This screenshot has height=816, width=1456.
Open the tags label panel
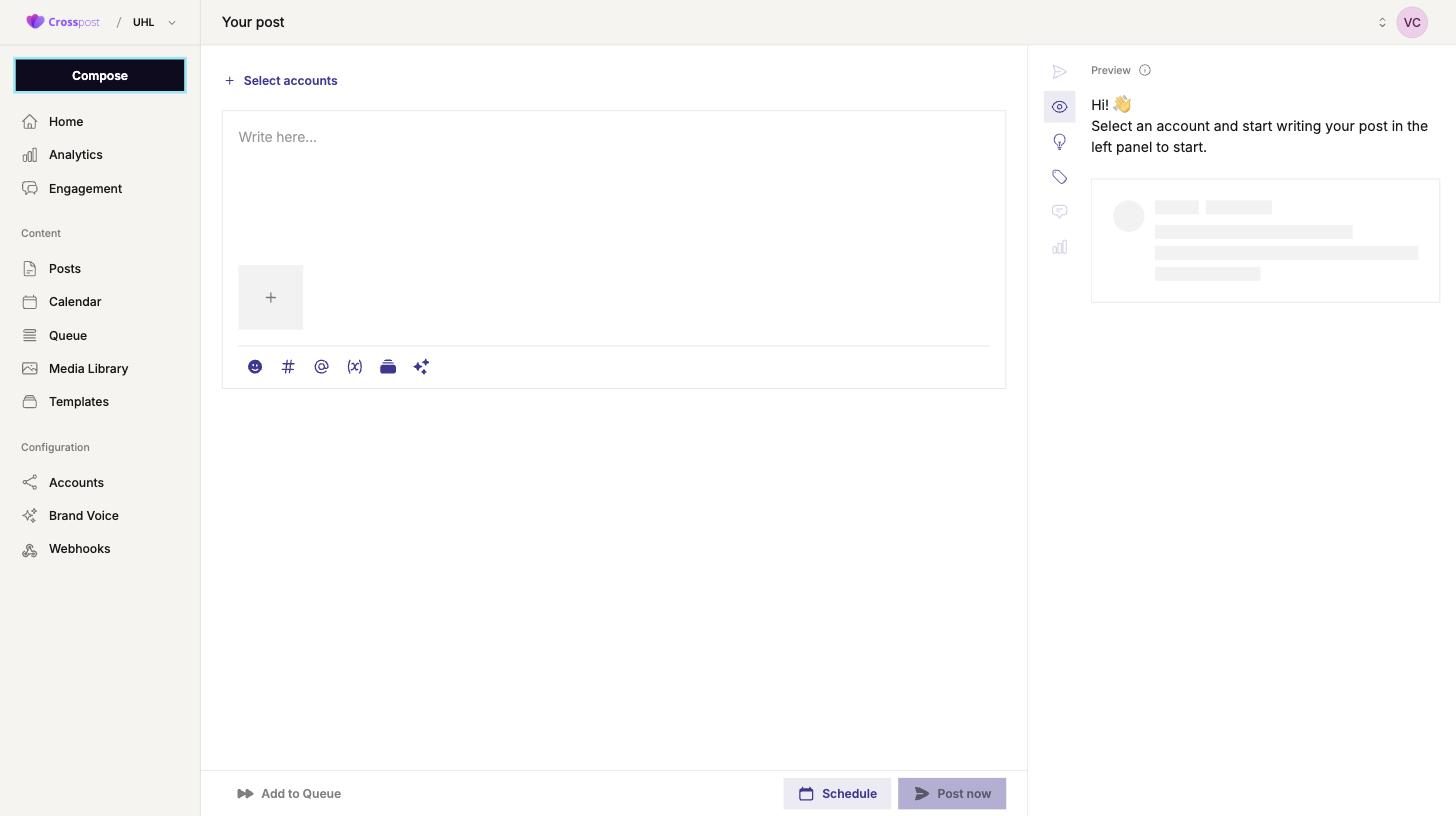pos(1060,177)
